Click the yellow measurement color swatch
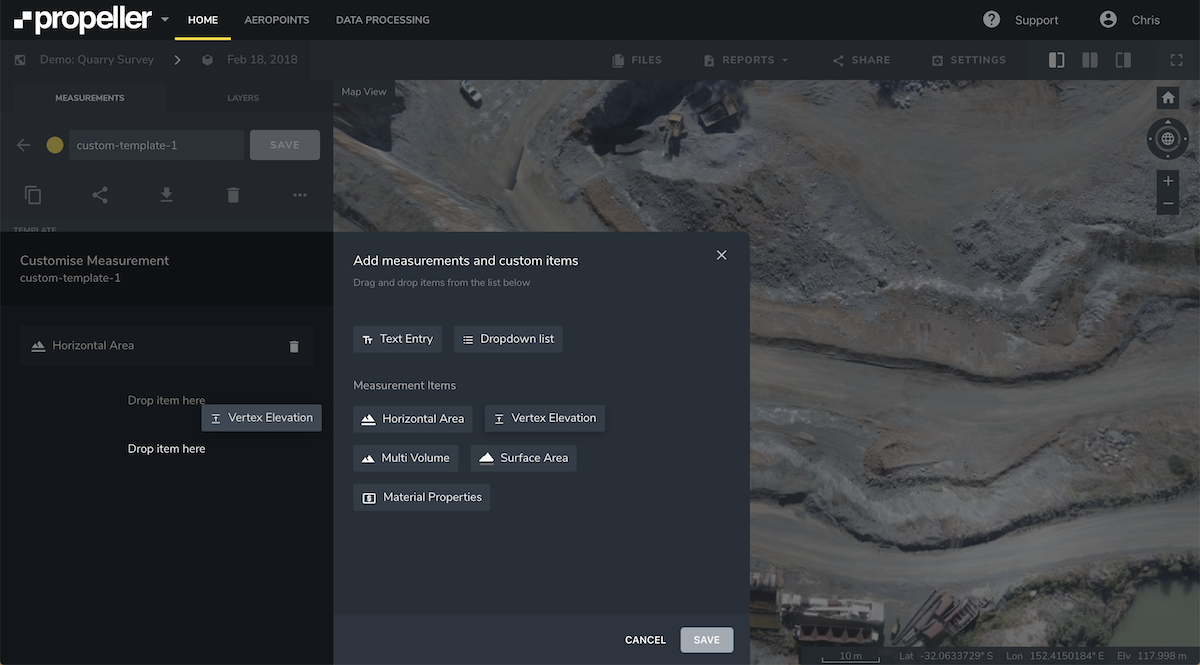1200x665 pixels. [x=55, y=145]
